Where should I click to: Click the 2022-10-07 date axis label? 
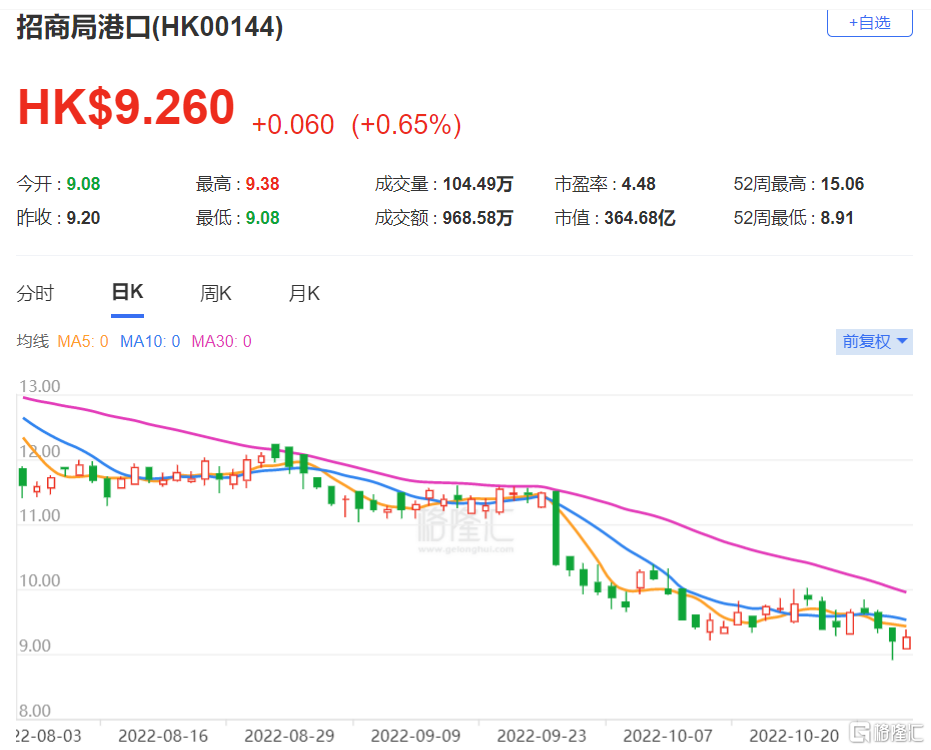tap(667, 736)
